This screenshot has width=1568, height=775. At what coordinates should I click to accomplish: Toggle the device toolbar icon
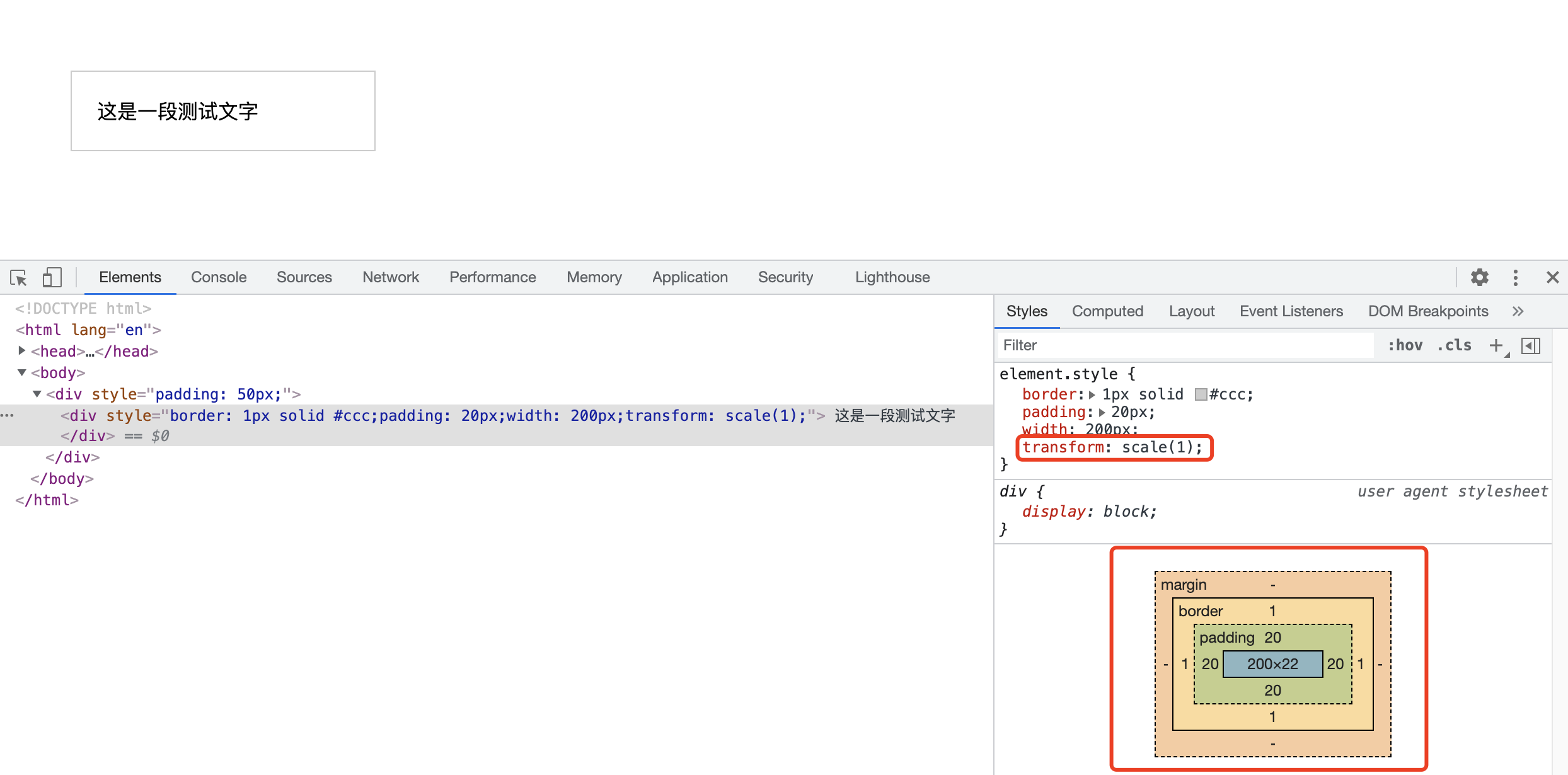[52, 277]
